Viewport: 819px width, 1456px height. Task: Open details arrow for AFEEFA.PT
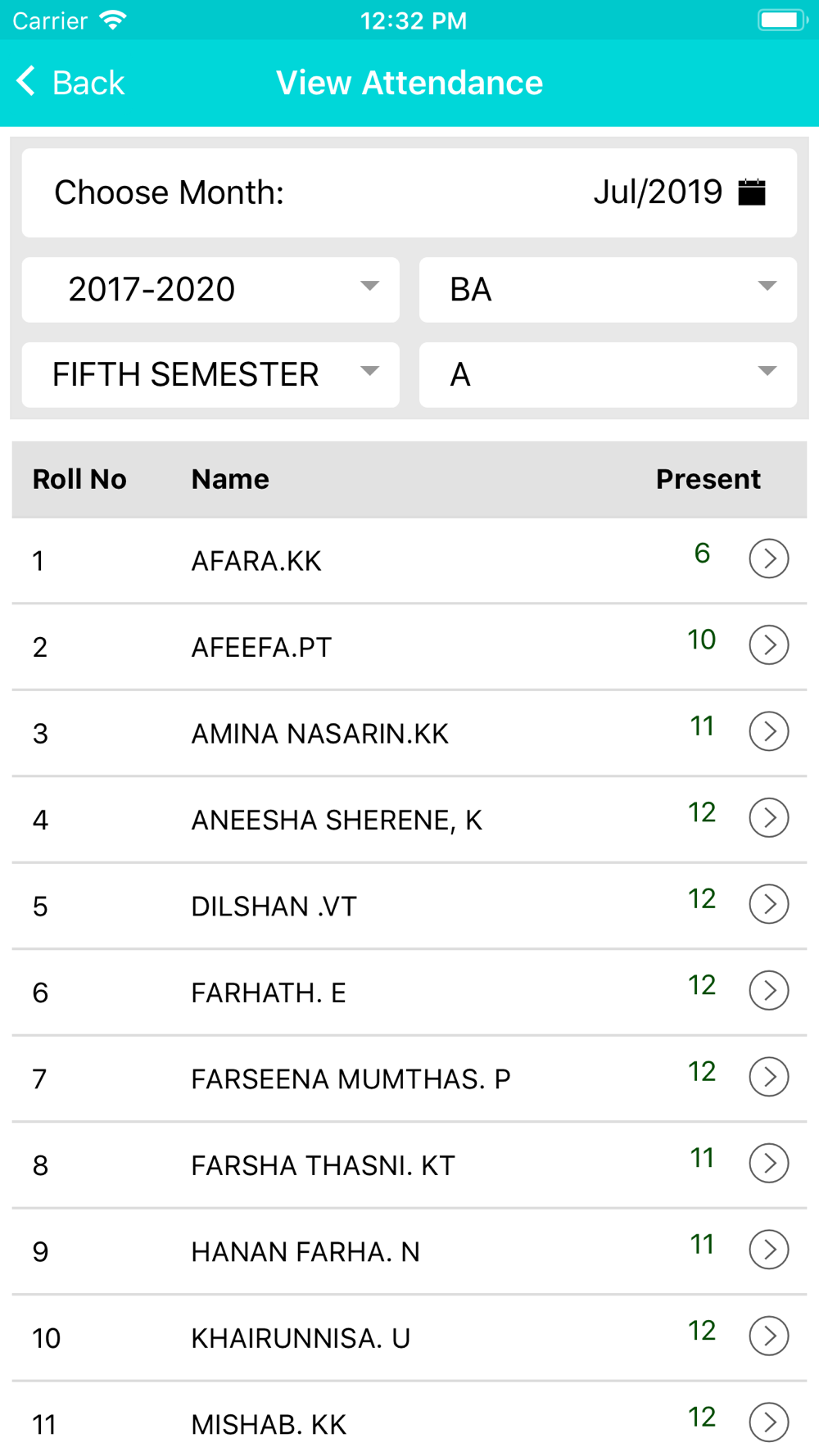(x=768, y=645)
